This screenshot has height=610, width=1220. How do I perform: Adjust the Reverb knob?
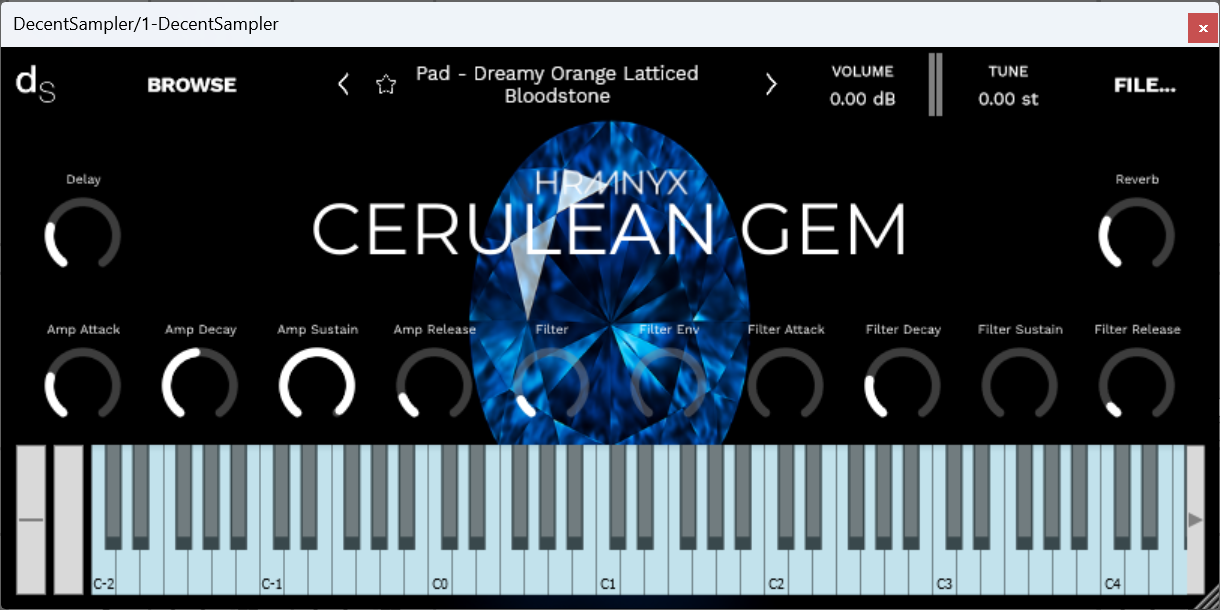[1137, 235]
